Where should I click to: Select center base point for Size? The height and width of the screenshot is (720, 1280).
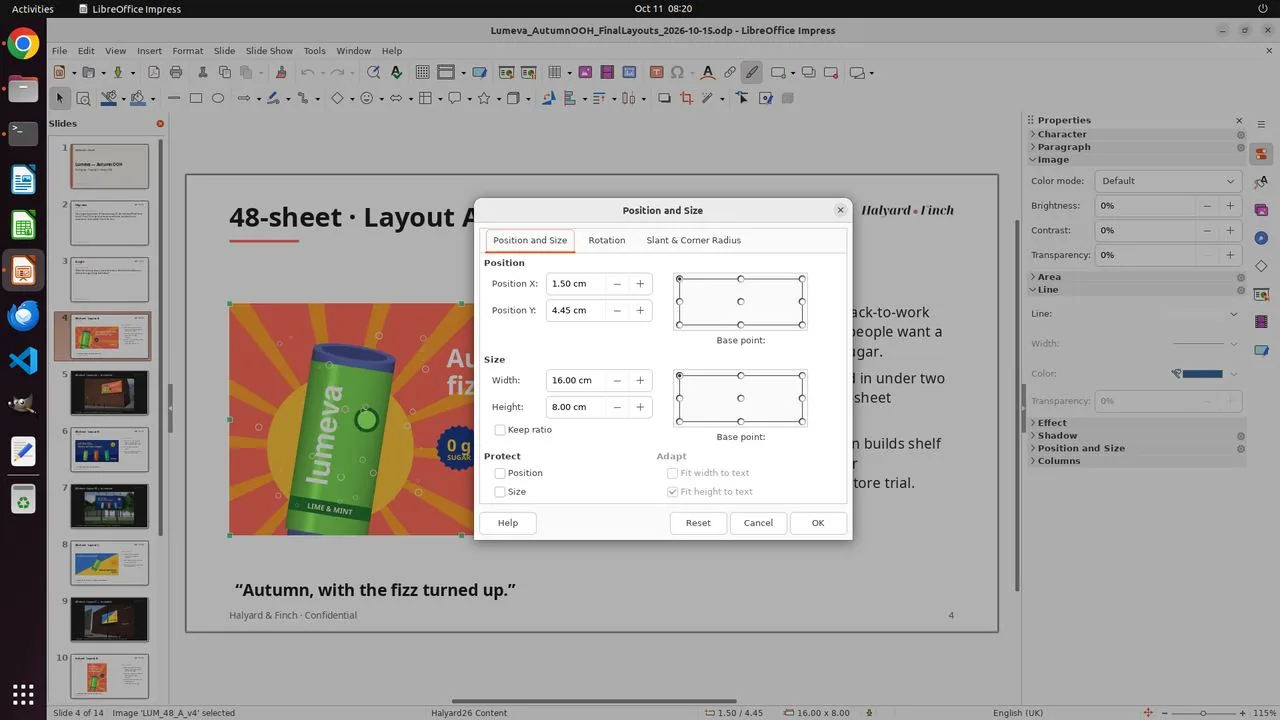coord(741,398)
